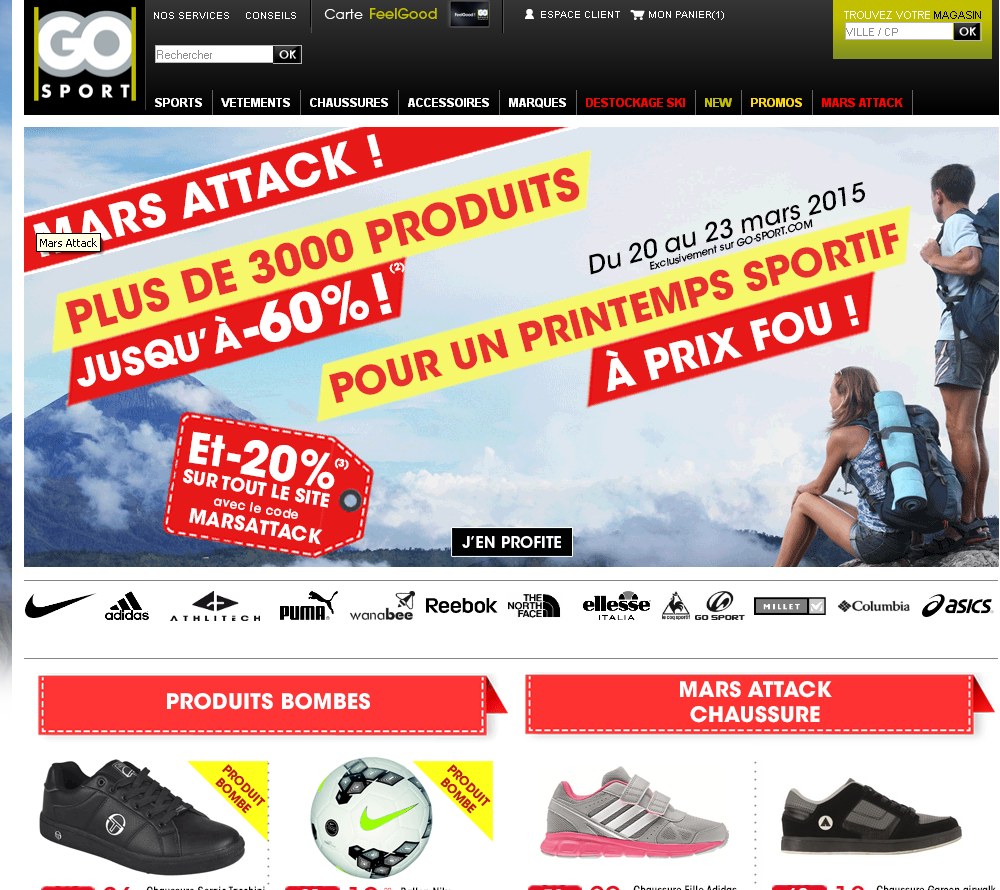Open the Puma brand logo
Image resolution: width=1000 pixels, height=890 pixels.
point(308,606)
